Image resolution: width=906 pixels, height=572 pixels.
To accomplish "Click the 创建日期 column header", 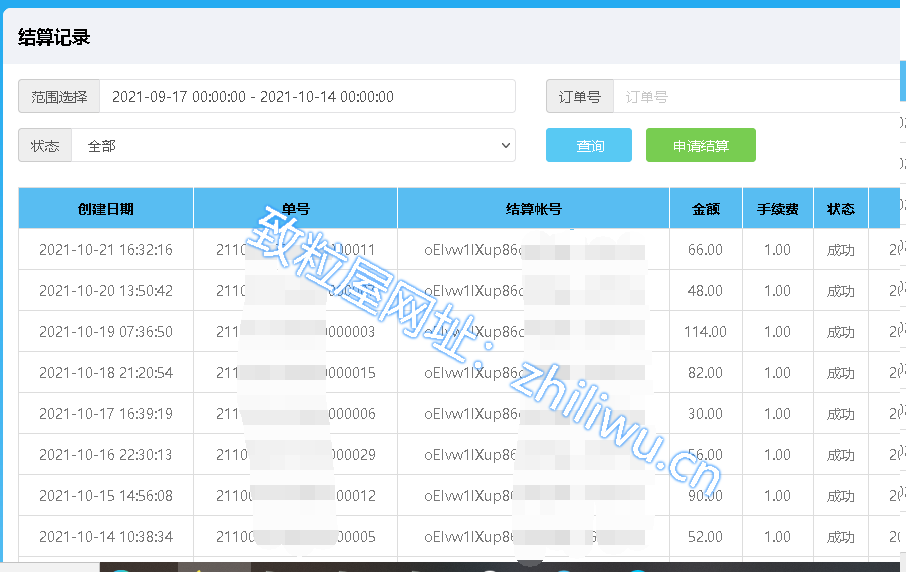I will click(106, 209).
